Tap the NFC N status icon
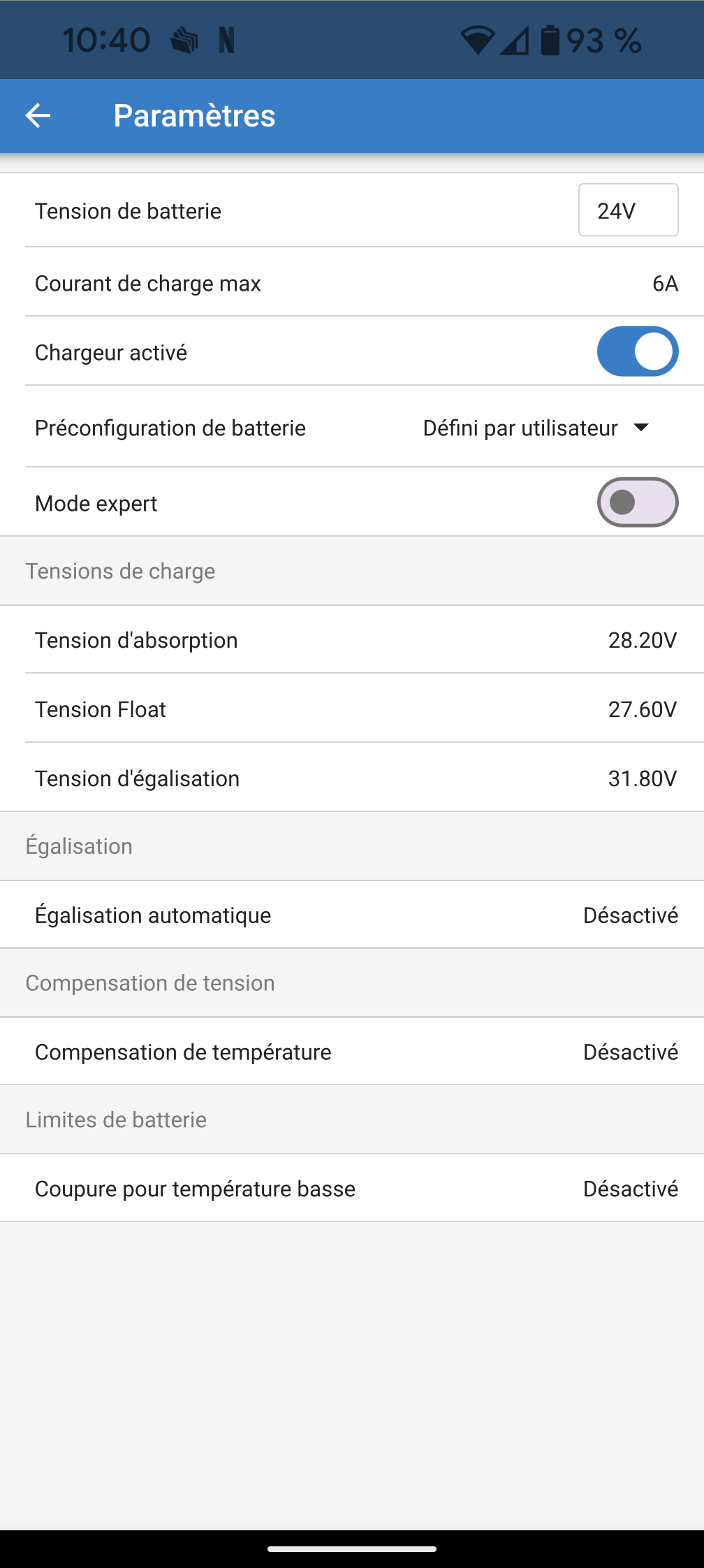This screenshot has width=704, height=1568. 226,41
